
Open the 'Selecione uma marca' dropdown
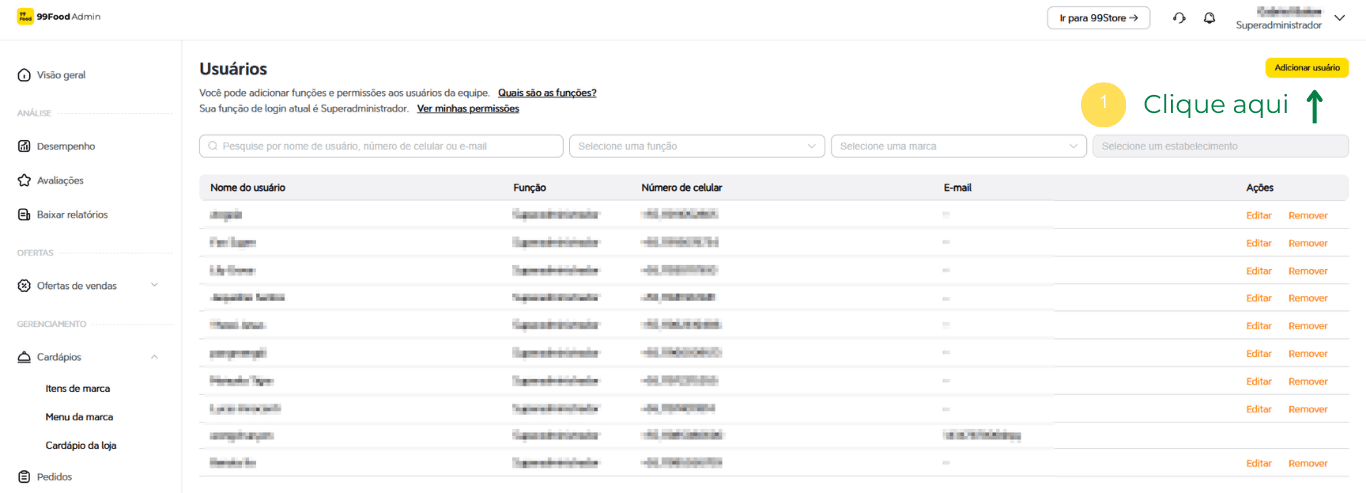coord(958,146)
